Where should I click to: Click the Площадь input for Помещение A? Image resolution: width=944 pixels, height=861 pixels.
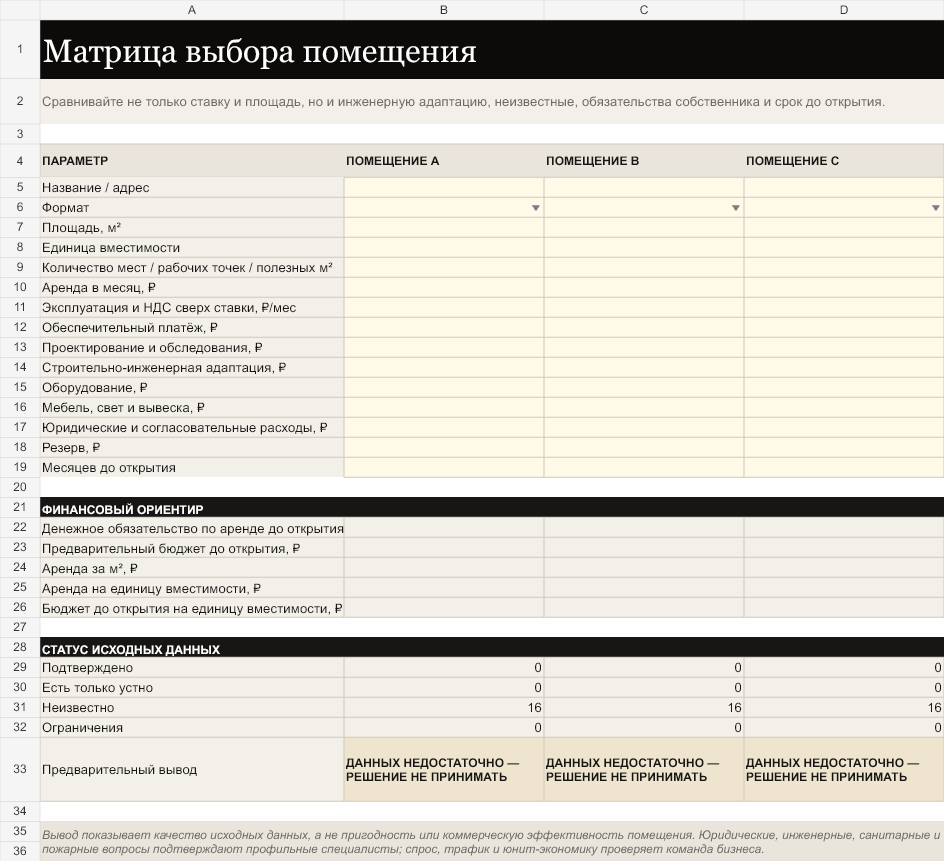coord(444,228)
